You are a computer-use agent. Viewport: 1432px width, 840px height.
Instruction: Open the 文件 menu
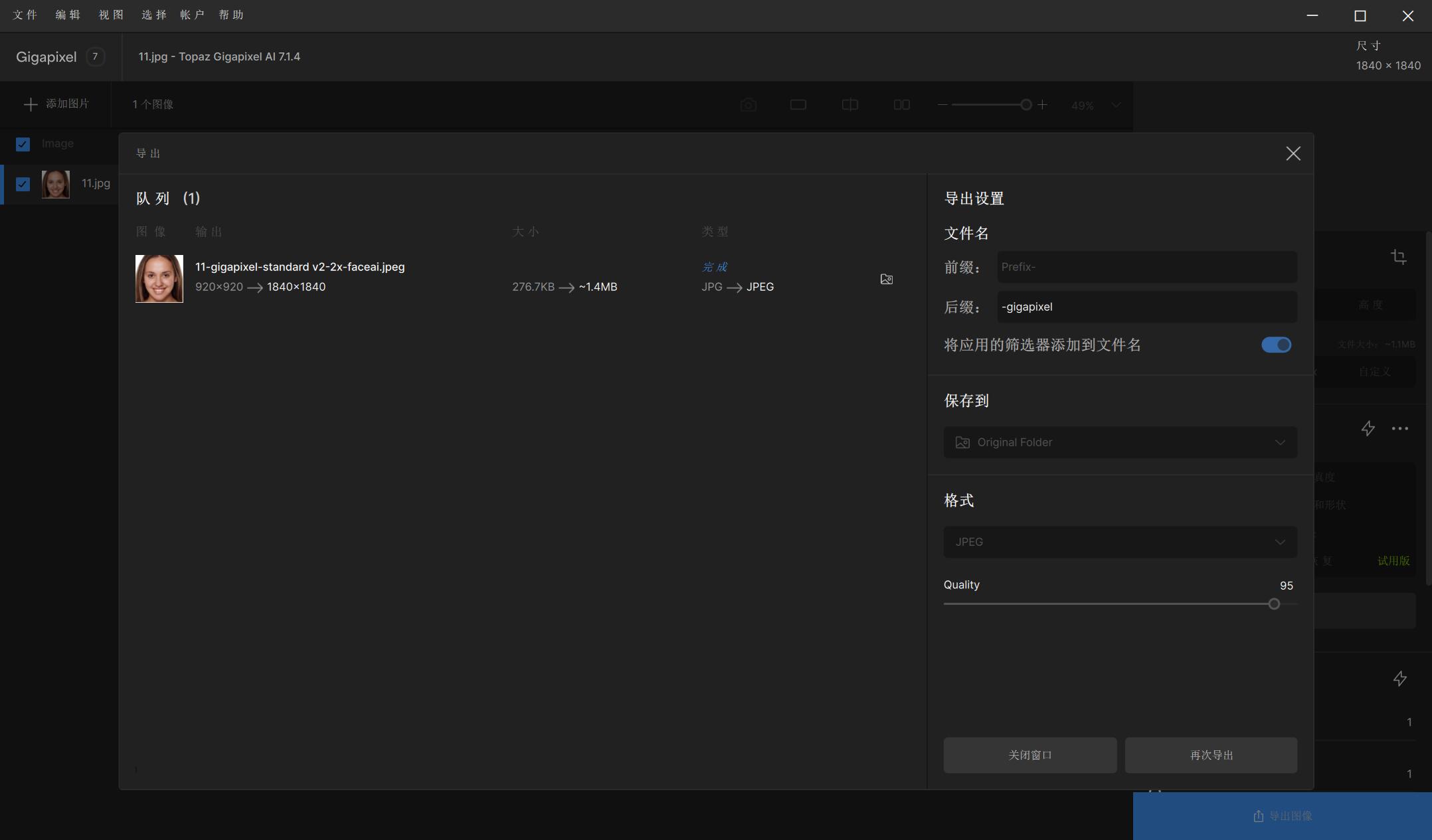[25, 15]
